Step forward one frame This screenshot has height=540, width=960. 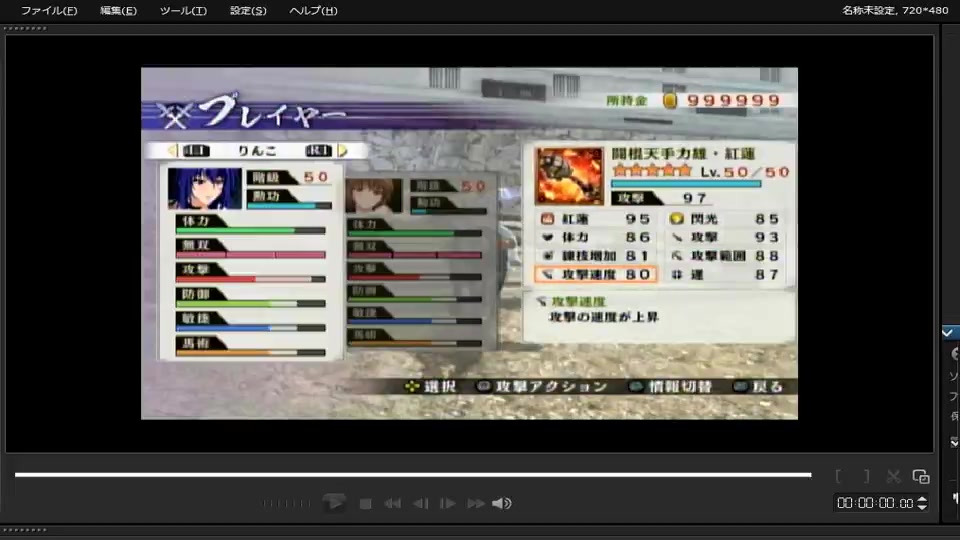[x=448, y=503]
